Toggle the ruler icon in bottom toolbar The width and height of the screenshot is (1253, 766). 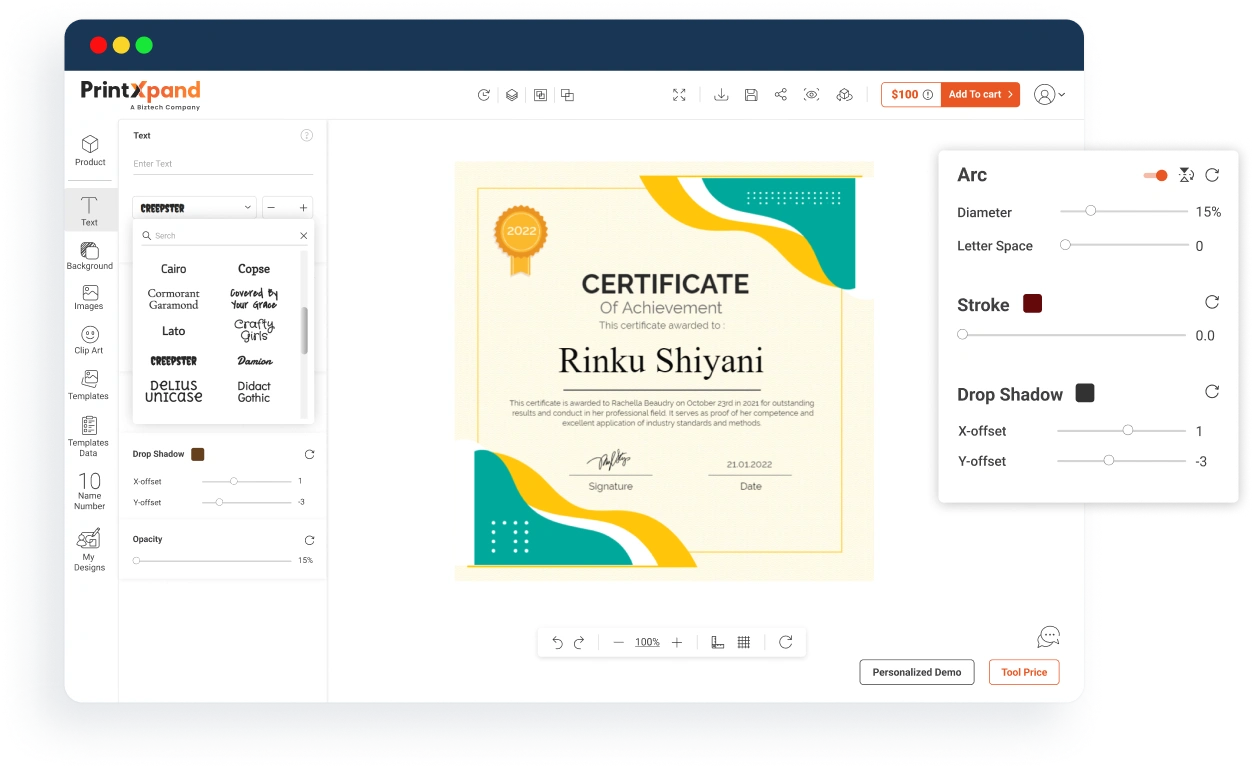pos(717,642)
